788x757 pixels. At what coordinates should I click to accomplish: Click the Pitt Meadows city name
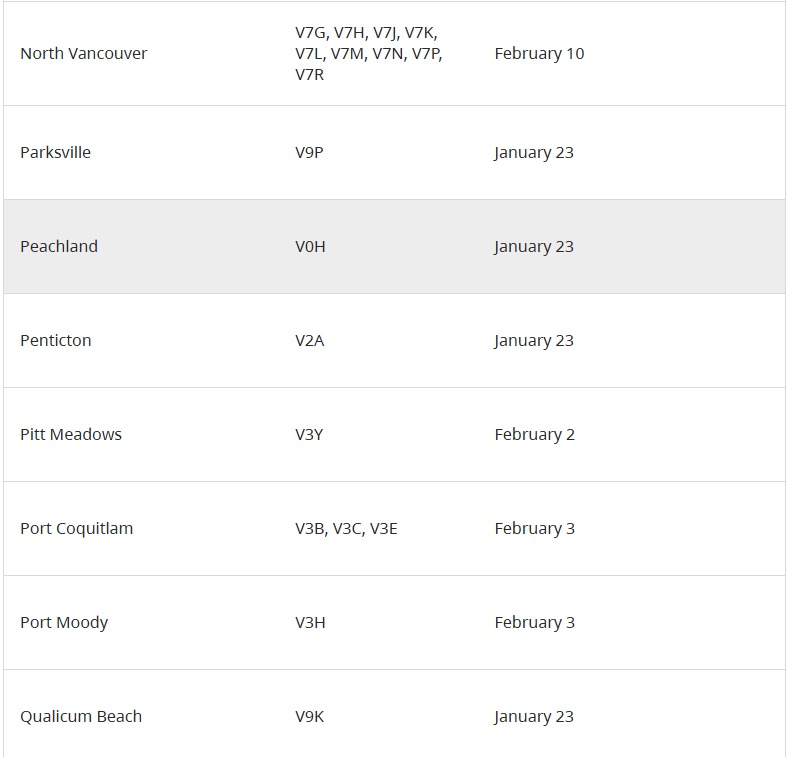pyautogui.click(x=71, y=435)
